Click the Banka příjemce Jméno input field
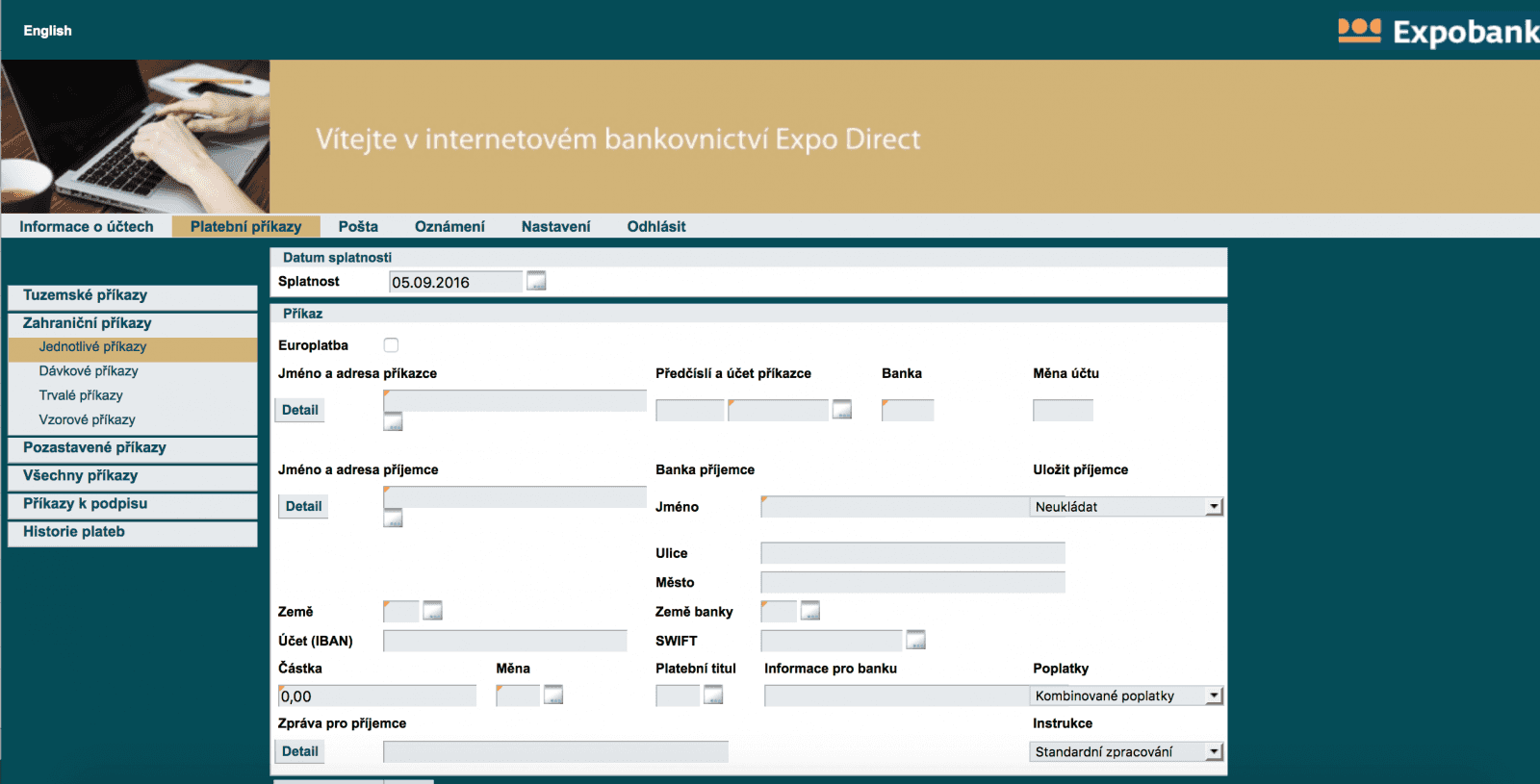Screen dimensions: 1540x784 (895, 506)
